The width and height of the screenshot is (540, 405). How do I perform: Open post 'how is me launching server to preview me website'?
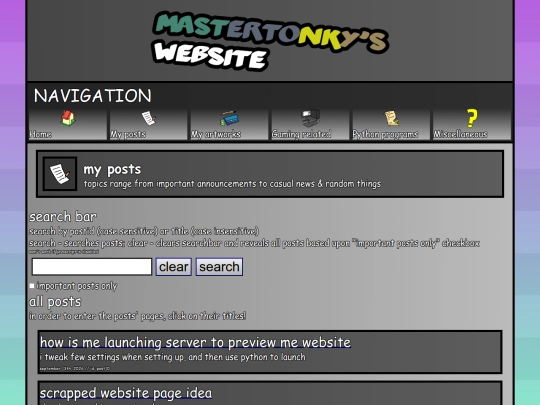pyautogui.click(x=195, y=342)
